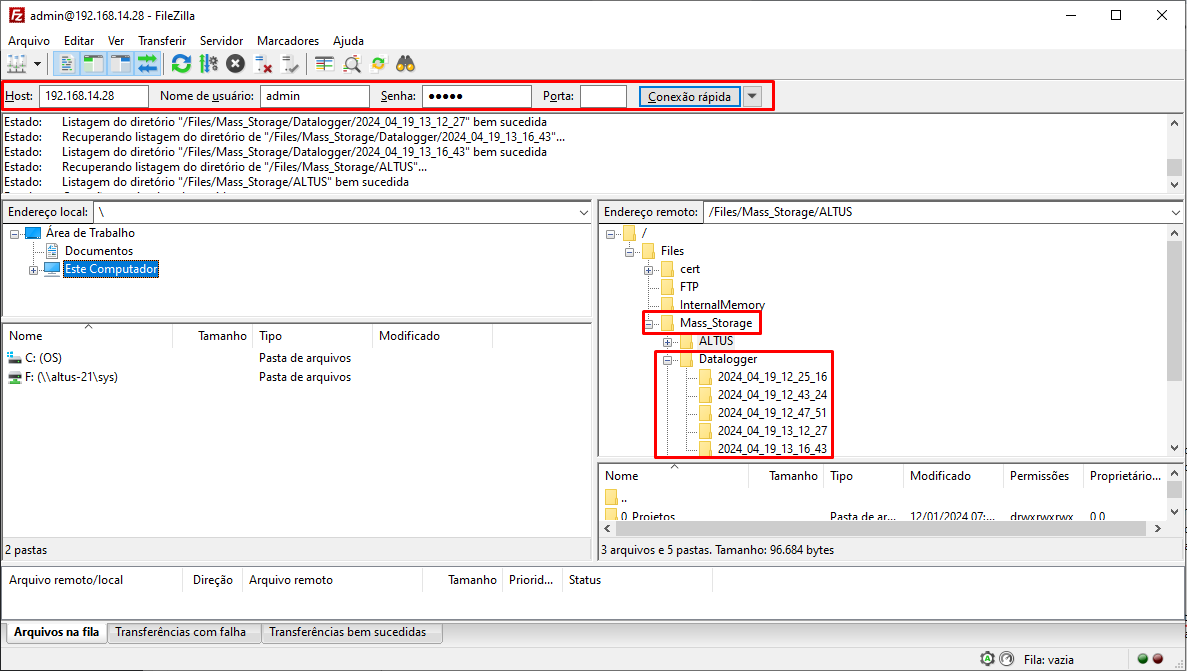Open quick connect history dropdown

coord(753,96)
